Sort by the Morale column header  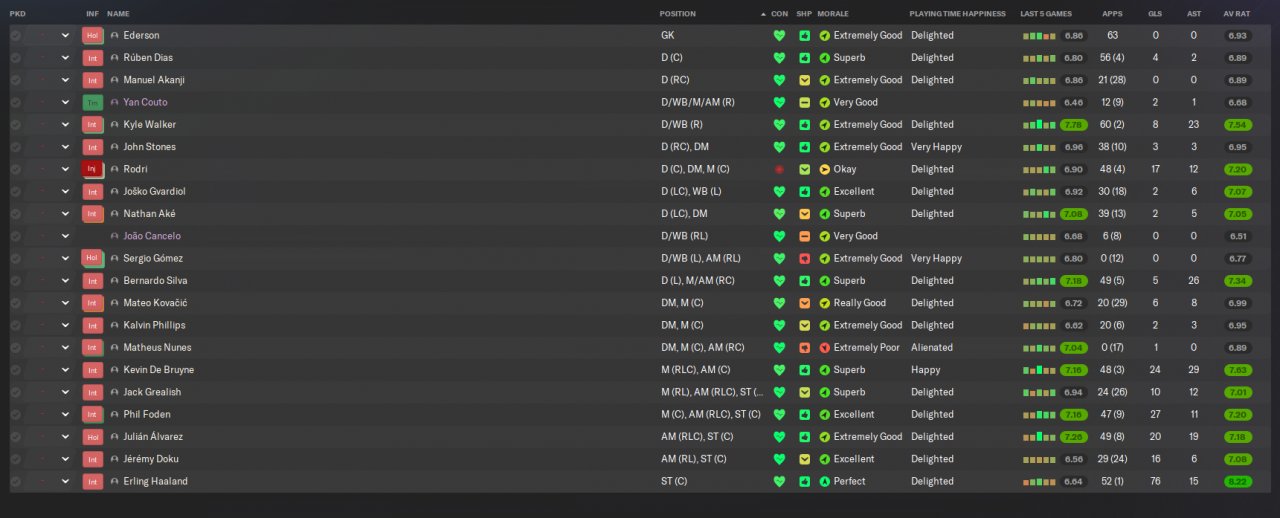(x=833, y=14)
